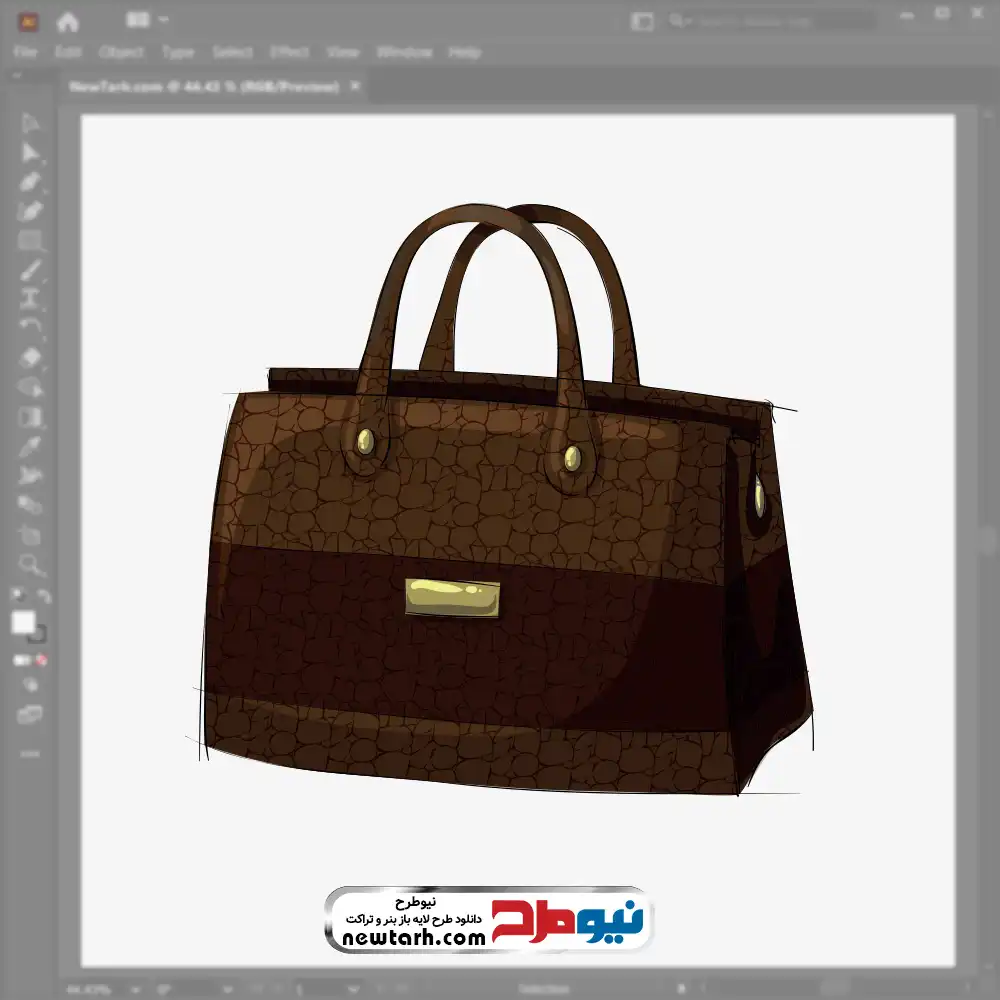
Task: Select the Direct Selection tool
Action: tap(30, 153)
